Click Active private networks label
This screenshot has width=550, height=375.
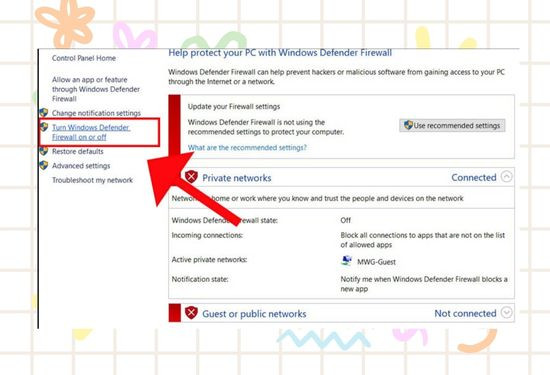click(x=209, y=260)
